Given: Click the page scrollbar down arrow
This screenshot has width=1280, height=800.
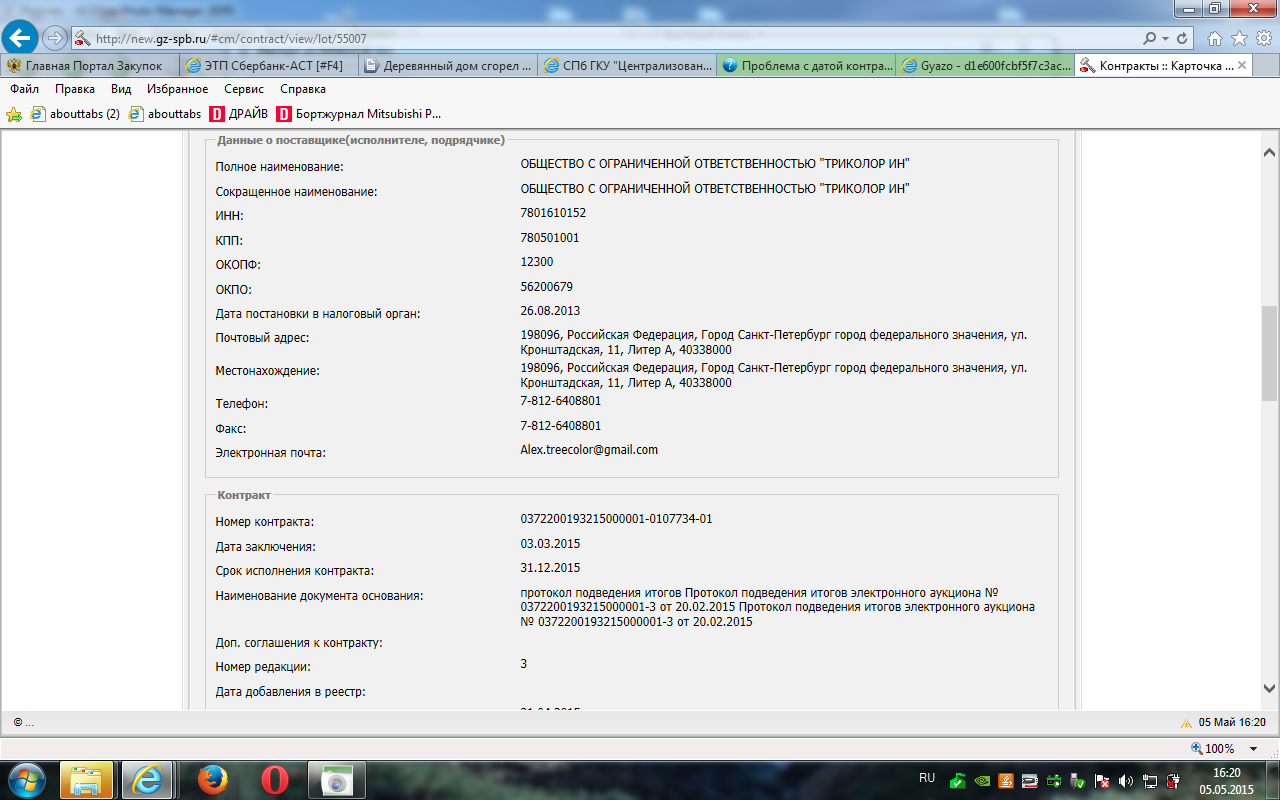Looking at the screenshot, I should (x=1269, y=688).
